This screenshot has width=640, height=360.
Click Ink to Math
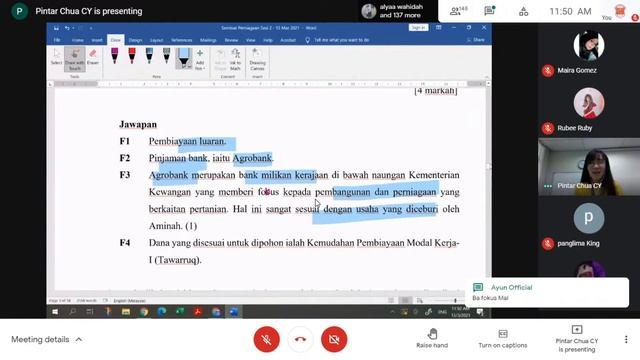pos(235,60)
